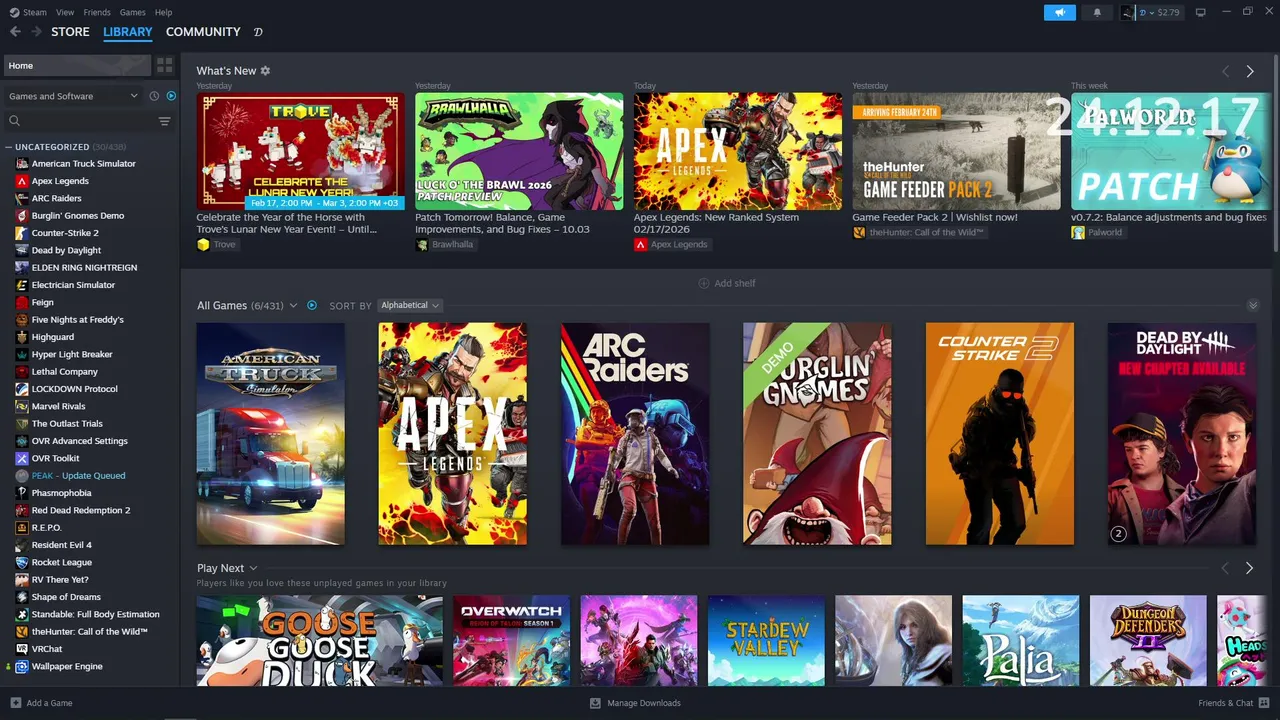This screenshot has height=720, width=1280.
Task: Open the Palworld publisher link under the patch news
Action: point(1097,232)
